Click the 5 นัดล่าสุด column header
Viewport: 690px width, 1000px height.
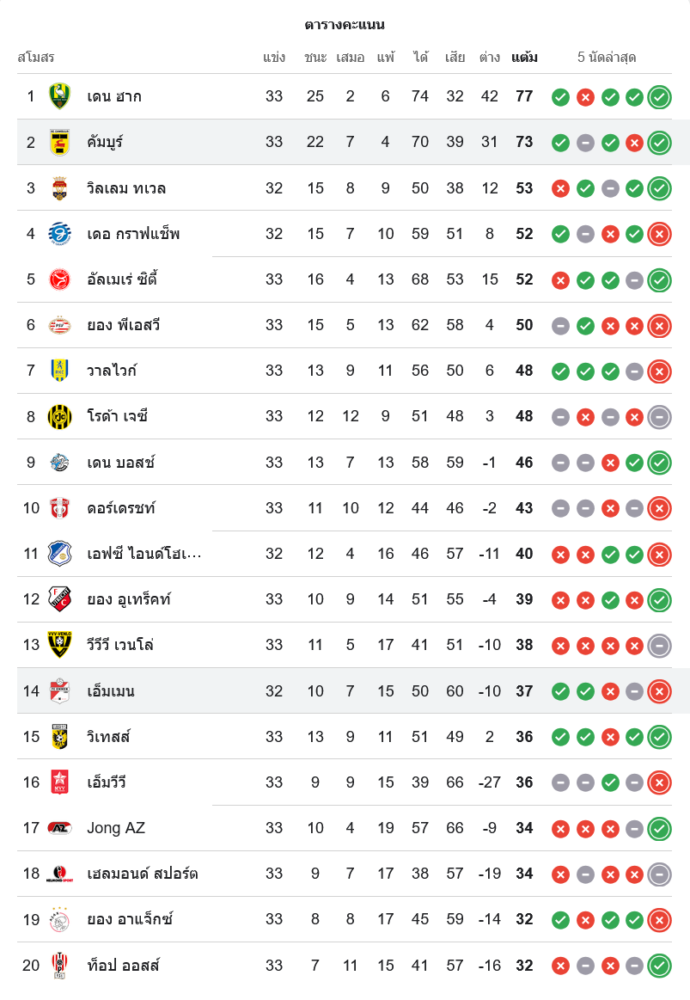pyautogui.click(x=607, y=57)
